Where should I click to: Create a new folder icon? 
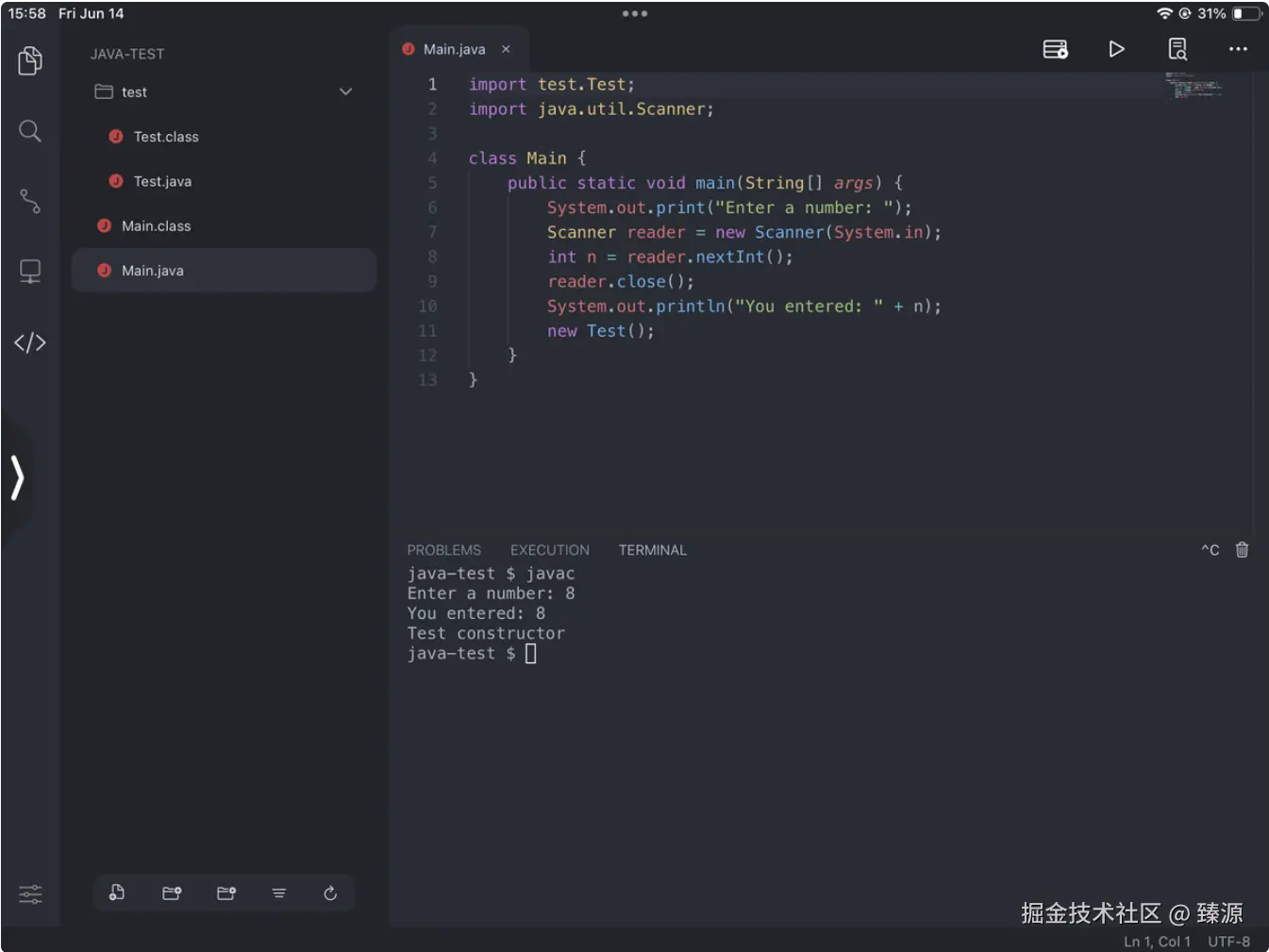(x=172, y=893)
